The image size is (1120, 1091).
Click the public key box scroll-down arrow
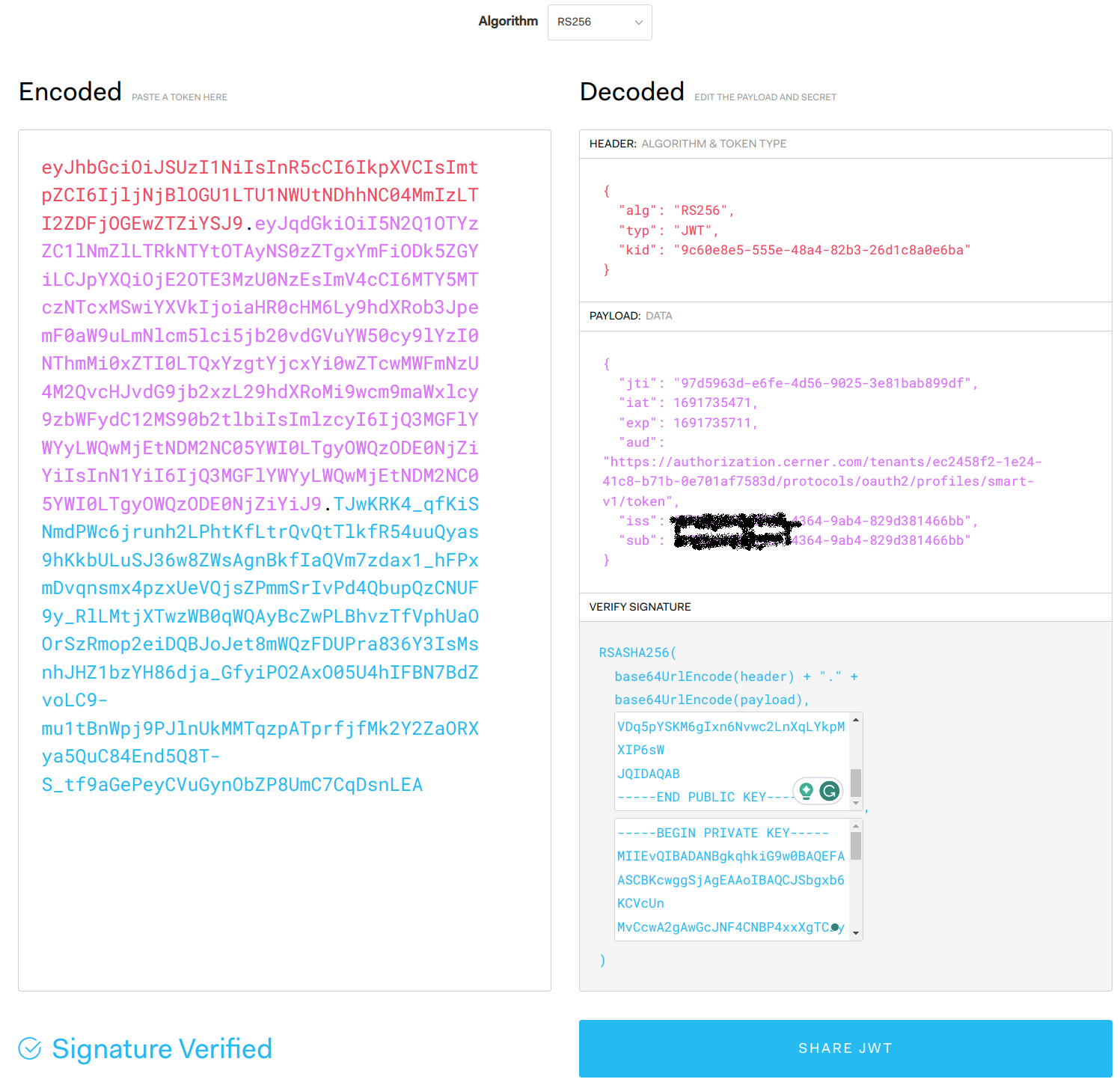(x=856, y=803)
